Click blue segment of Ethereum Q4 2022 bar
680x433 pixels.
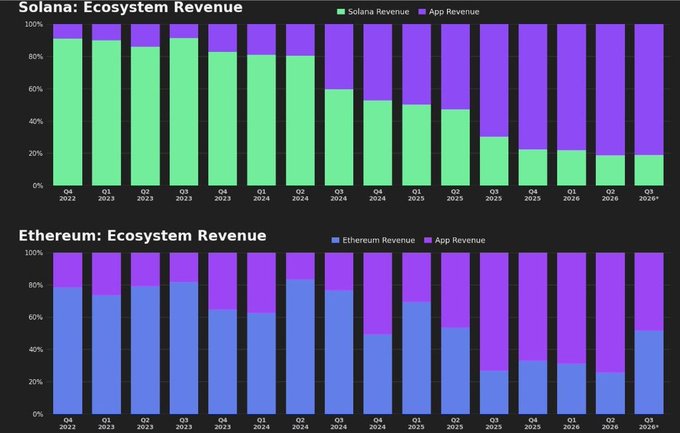point(68,351)
